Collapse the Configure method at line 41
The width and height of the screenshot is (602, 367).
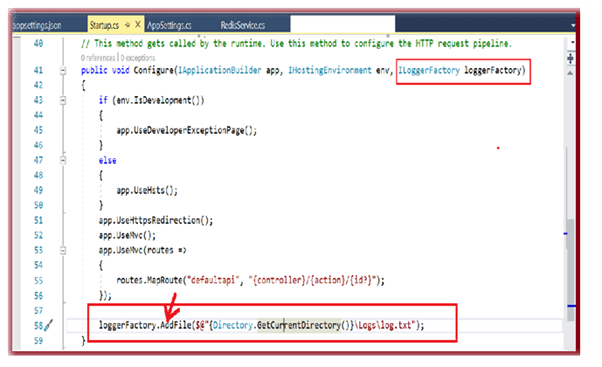pos(63,71)
